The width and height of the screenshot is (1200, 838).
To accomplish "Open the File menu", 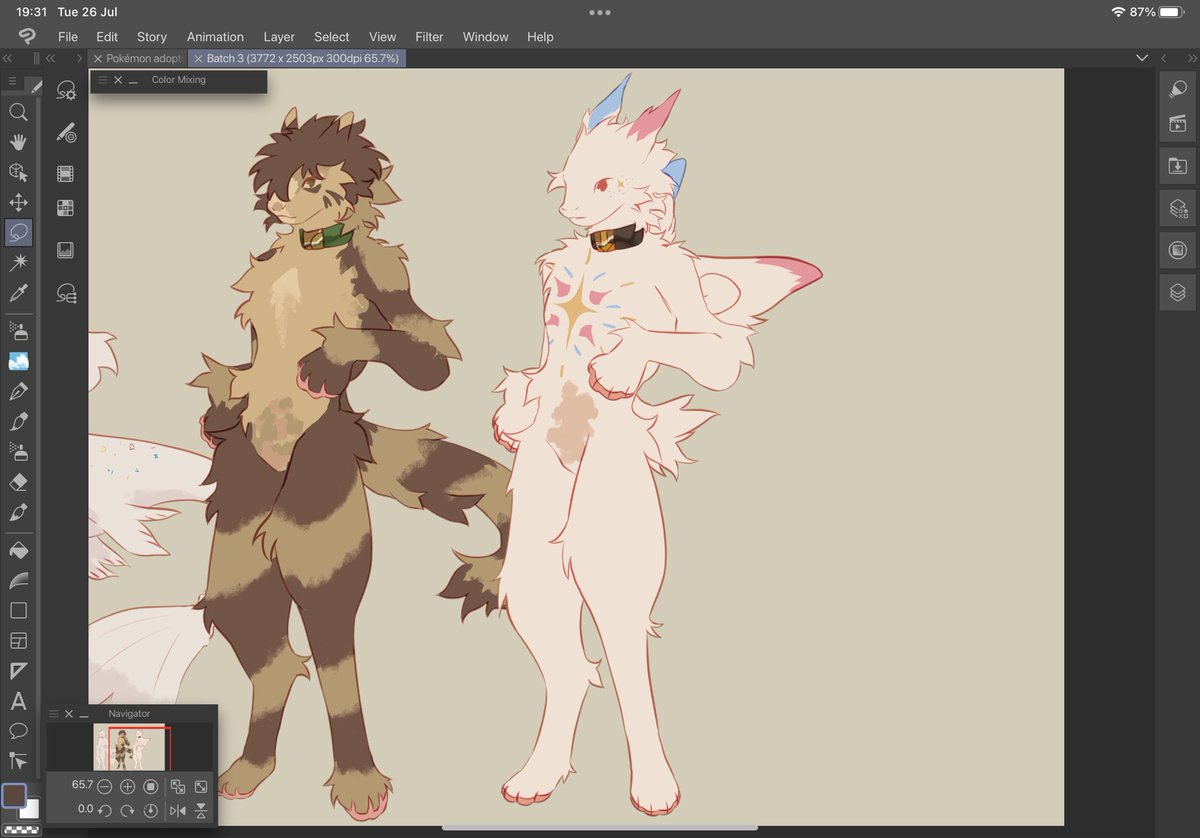I will point(68,37).
